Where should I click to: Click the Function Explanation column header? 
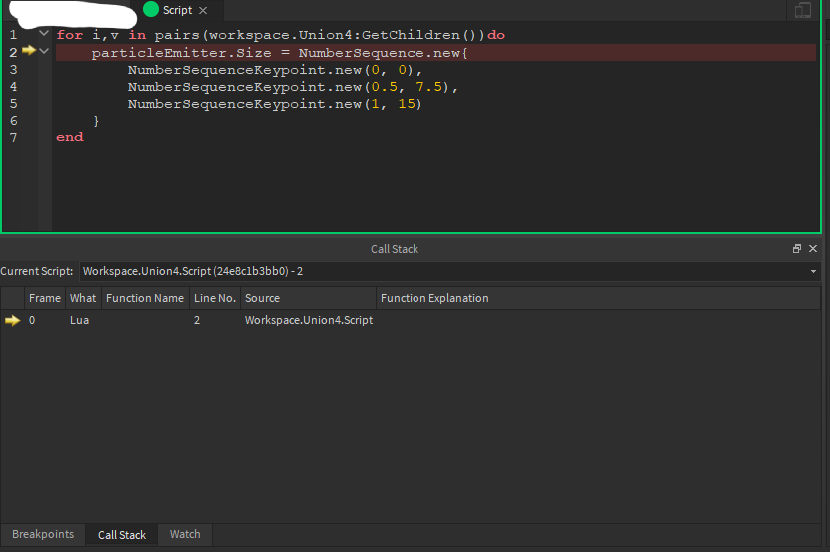point(598,298)
